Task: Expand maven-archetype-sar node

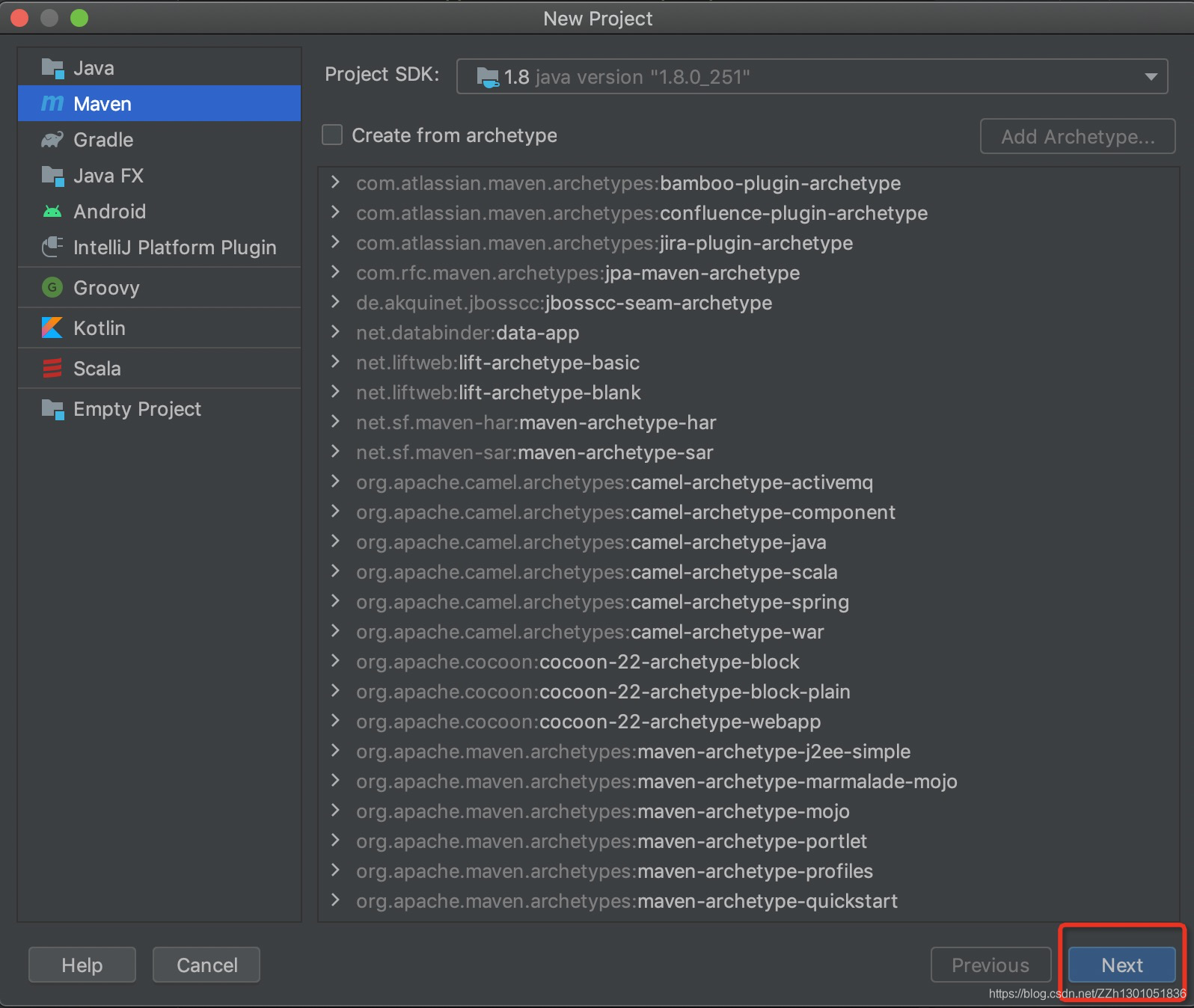Action: click(335, 452)
